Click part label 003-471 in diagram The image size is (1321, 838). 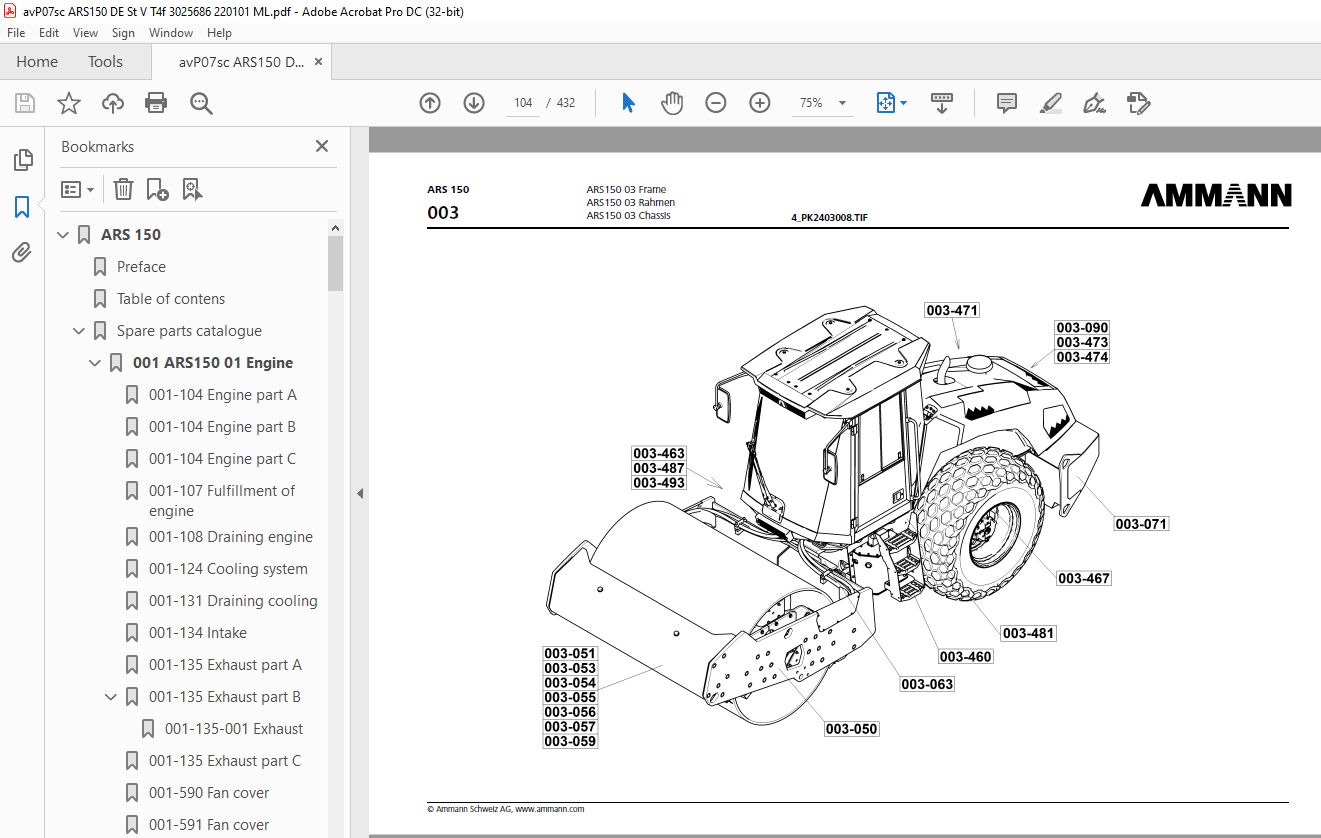coord(952,311)
